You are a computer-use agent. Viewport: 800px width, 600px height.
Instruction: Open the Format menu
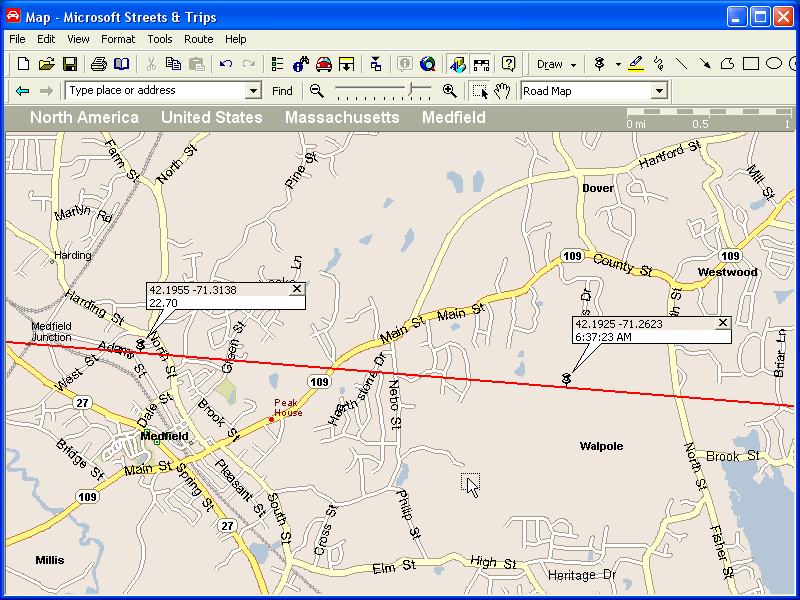[118, 39]
